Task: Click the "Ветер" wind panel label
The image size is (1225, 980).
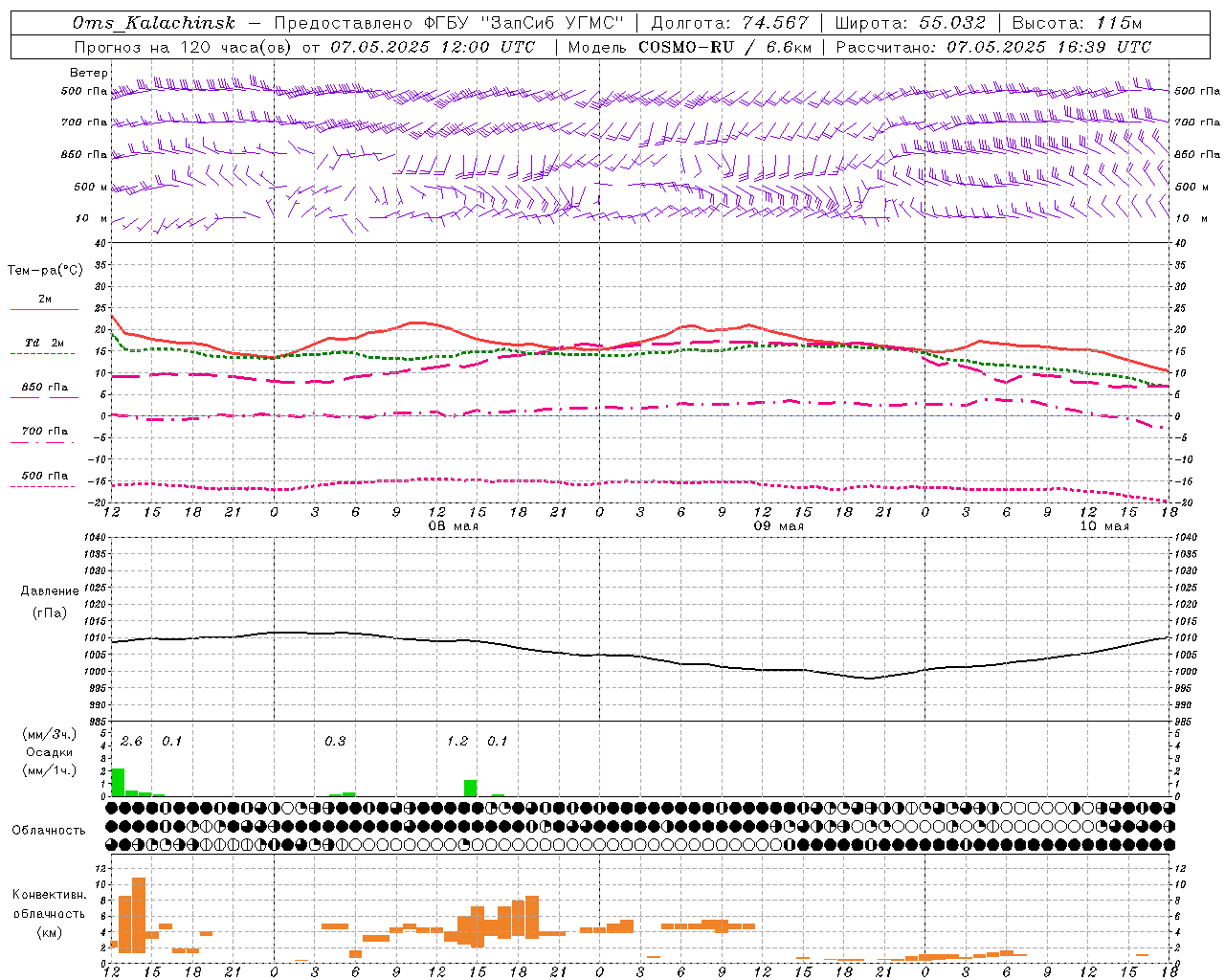Action: pos(89,73)
